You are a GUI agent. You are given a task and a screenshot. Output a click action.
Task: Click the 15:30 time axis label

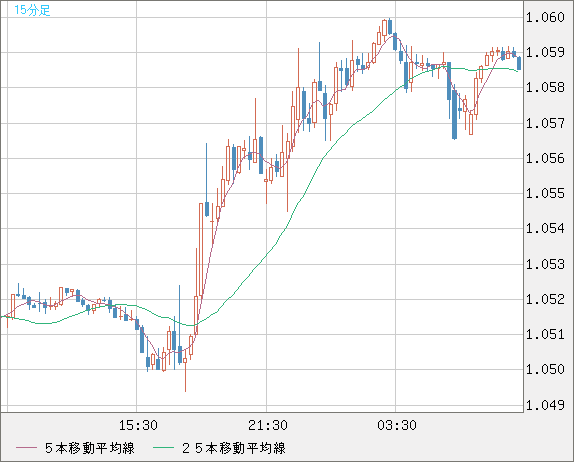pos(138,425)
